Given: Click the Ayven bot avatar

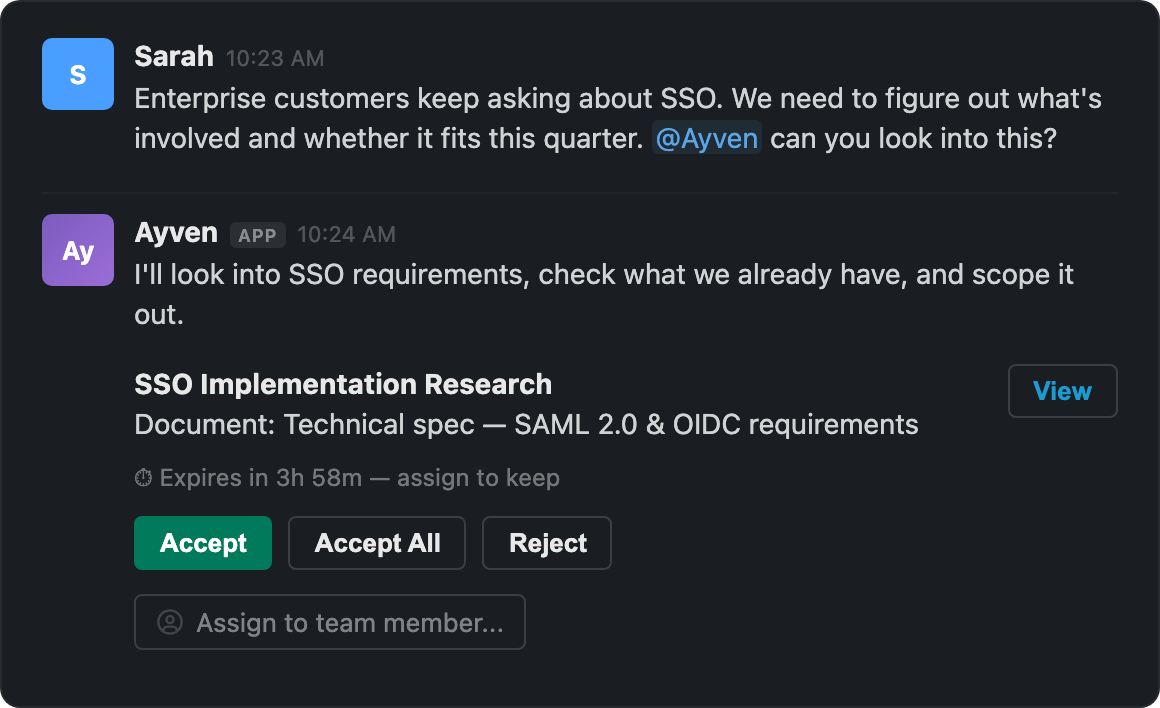Looking at the screenshot, I should [x=78, y=250].
